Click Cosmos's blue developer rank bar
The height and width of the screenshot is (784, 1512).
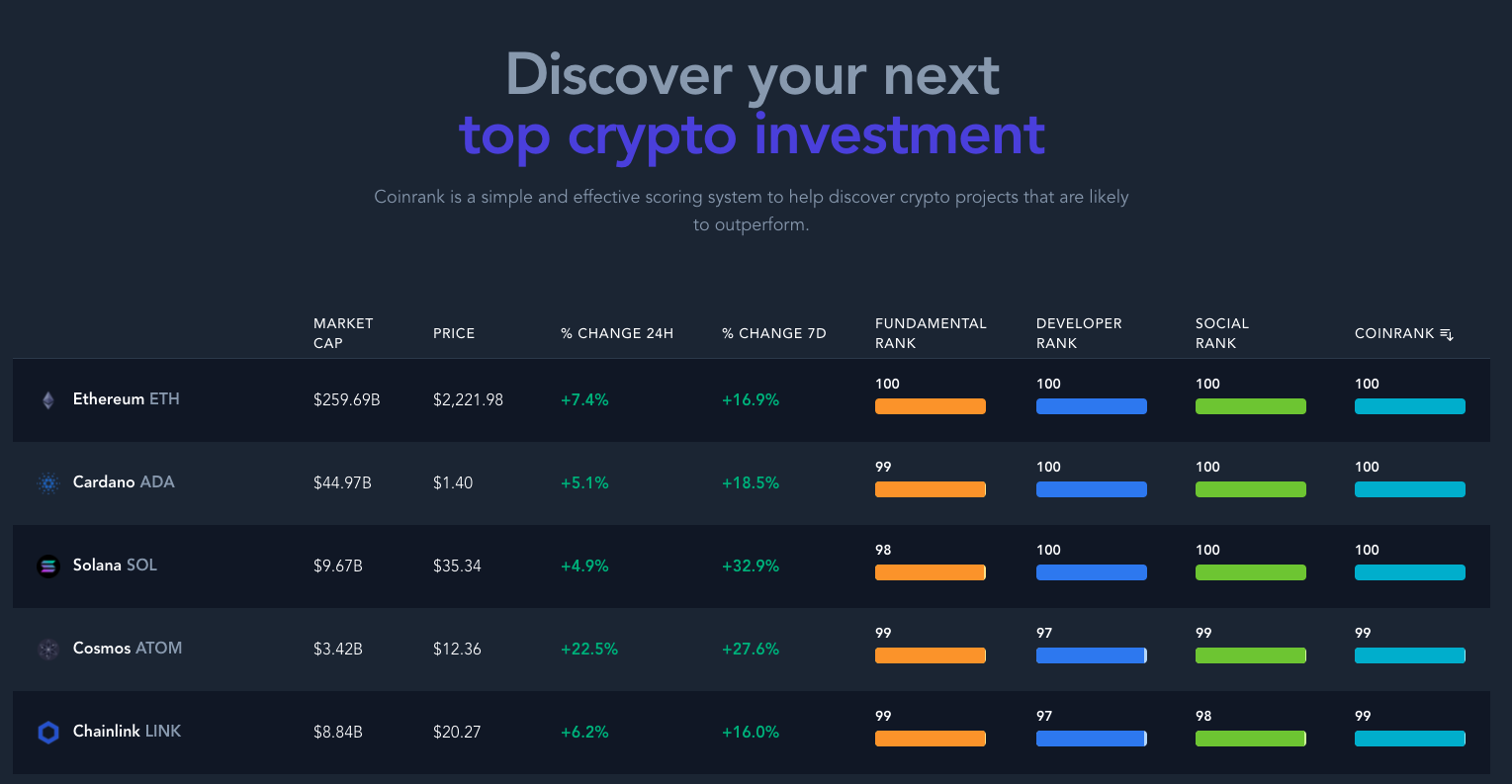click(x=1092, y=655)
